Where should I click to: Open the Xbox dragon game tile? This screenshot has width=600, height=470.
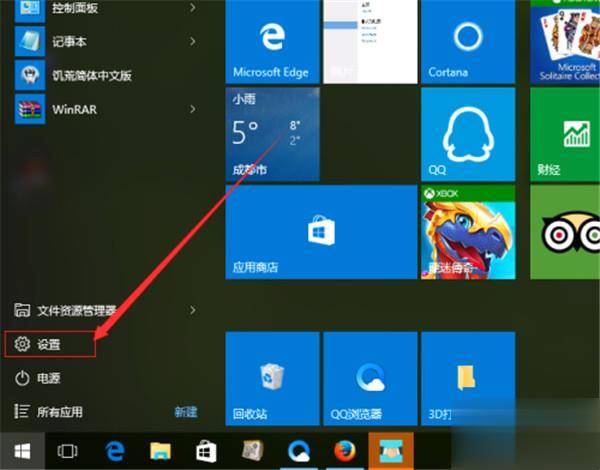click(x=468, y=232)
